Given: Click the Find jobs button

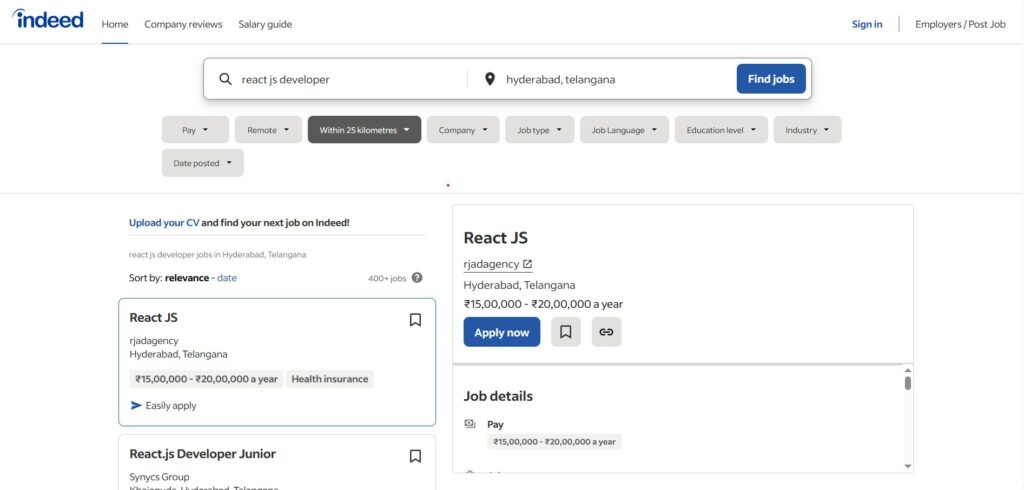Looking at the screenshot, I should tap(771, 79).
